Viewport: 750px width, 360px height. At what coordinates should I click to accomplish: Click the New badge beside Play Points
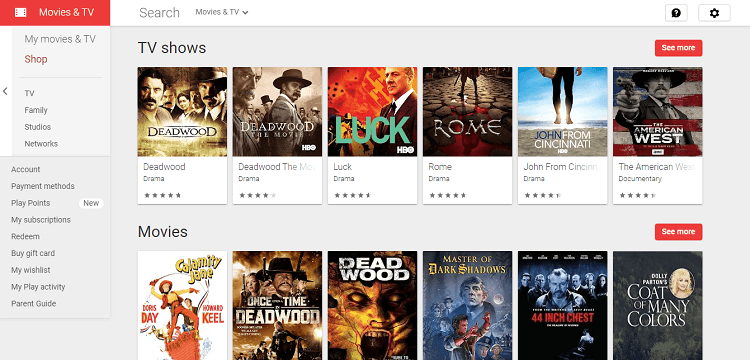coord(91,203)
